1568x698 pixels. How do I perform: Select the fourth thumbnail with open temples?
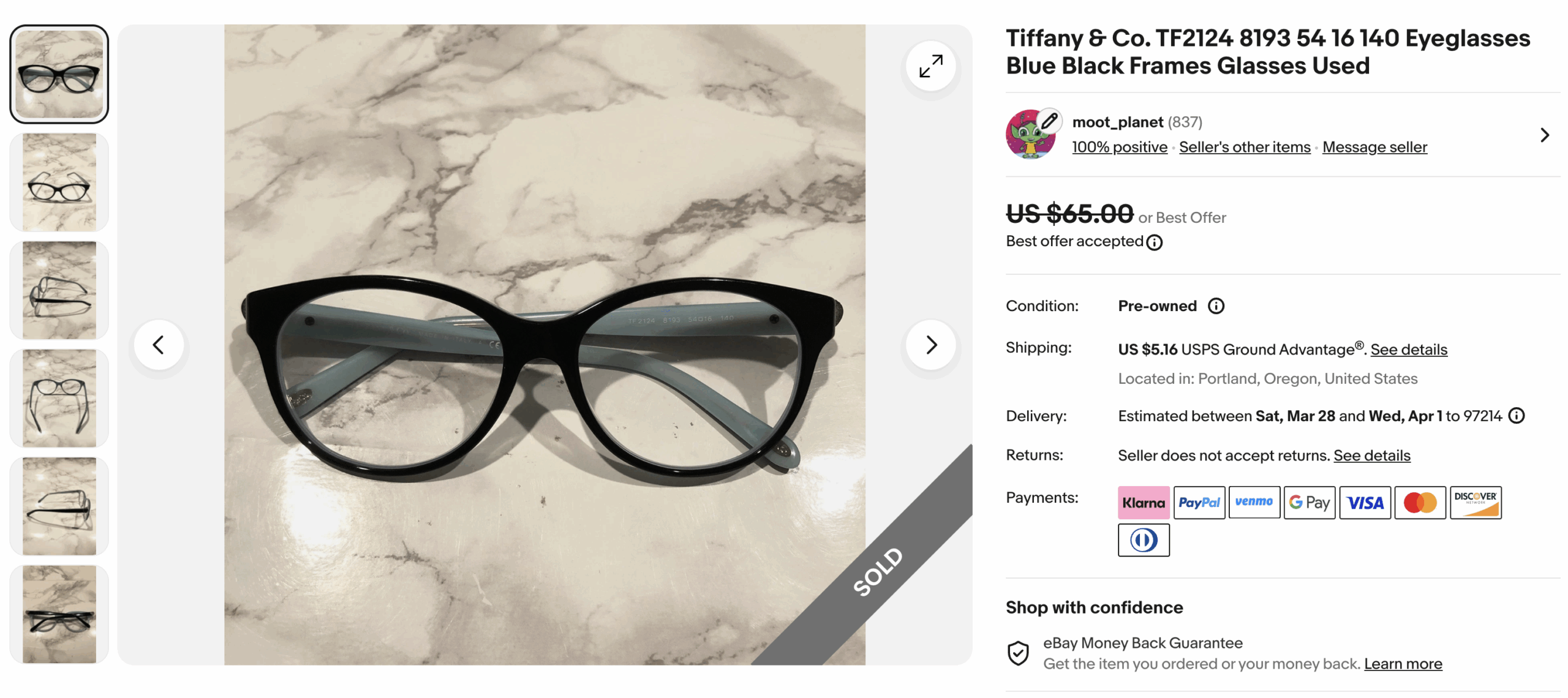pyautogui.click(x=59, y=399)
